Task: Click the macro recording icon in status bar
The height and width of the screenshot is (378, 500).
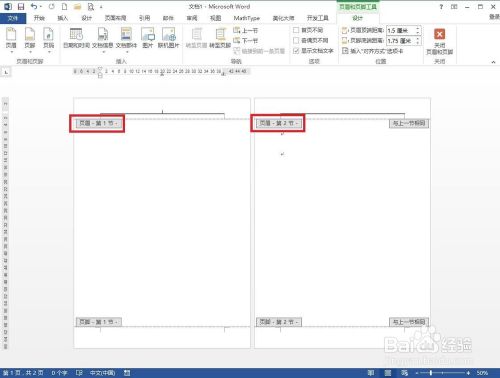Action: click(x=127, y=373)
